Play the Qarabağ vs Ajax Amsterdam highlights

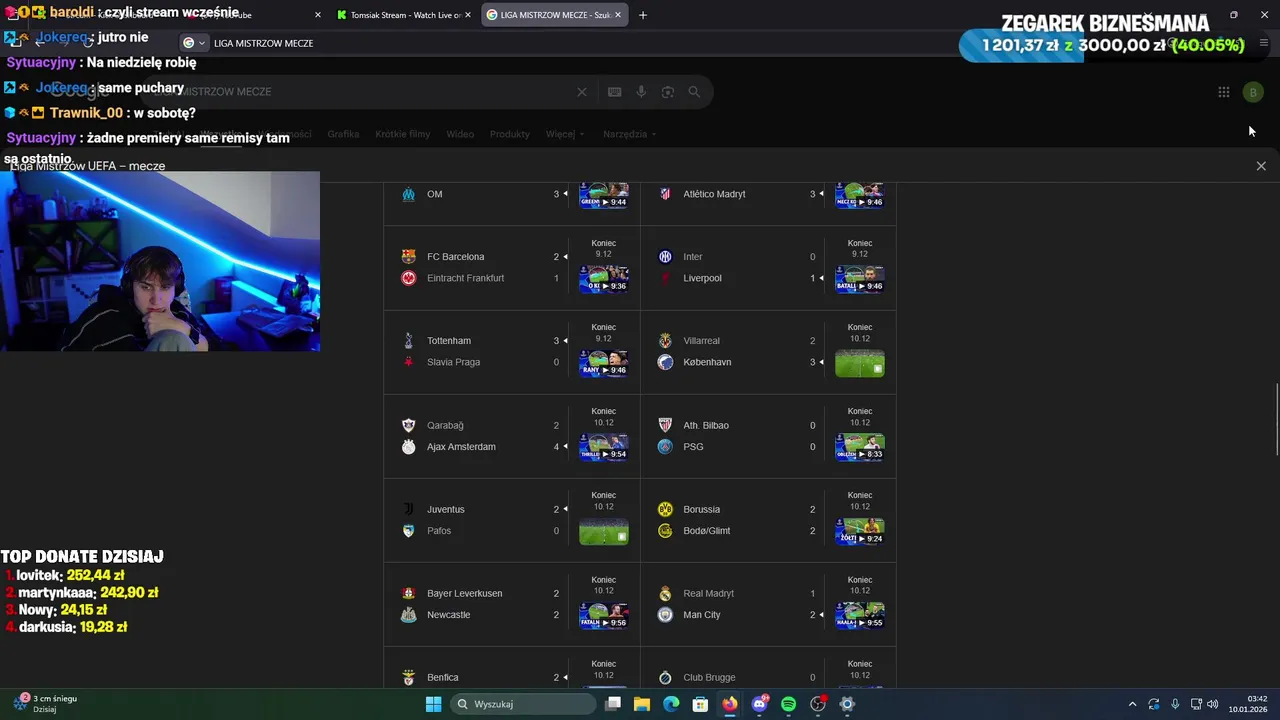click(x=604, y=447)
